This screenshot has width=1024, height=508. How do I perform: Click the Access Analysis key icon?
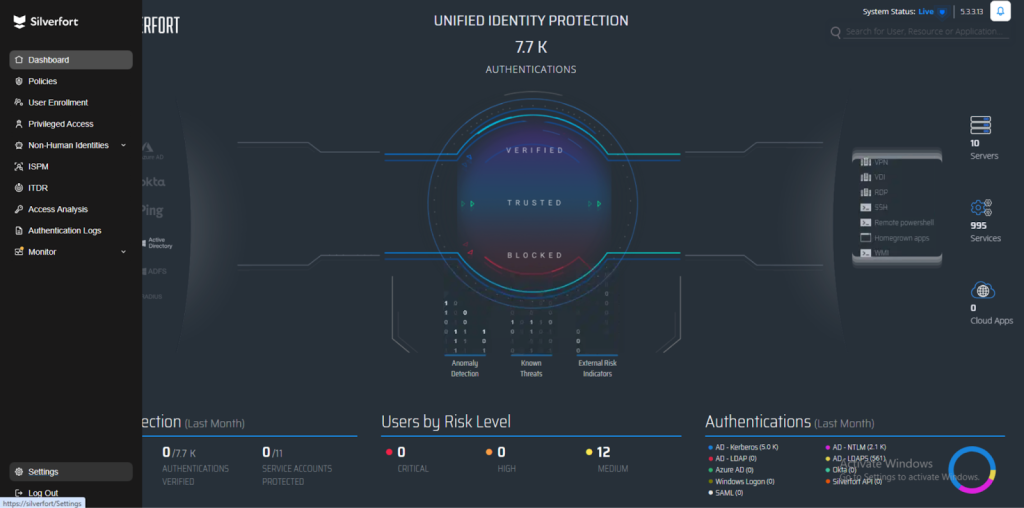click(x=19, y=209)
